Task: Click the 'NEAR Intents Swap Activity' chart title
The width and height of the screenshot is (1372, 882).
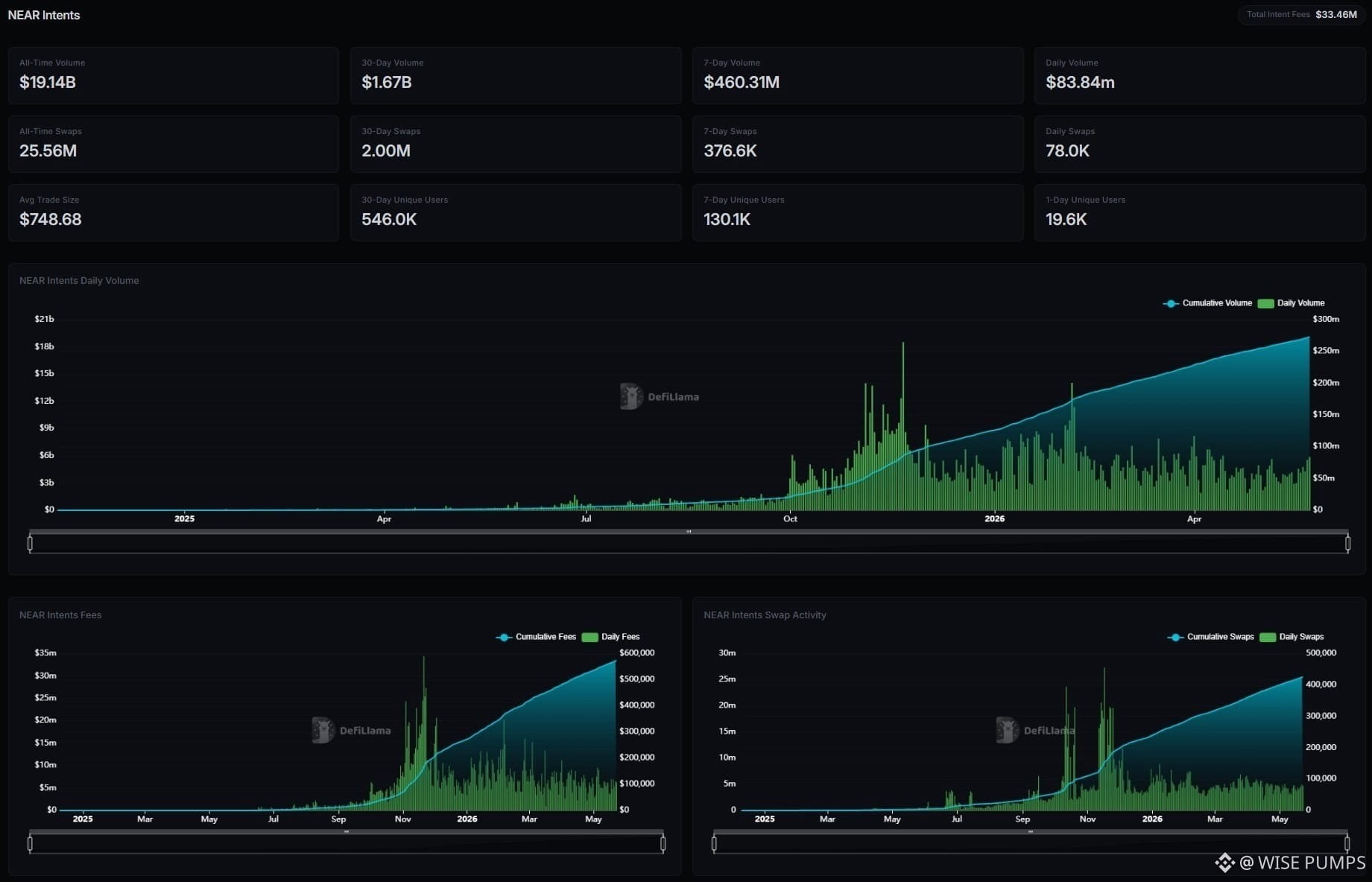Action: tap(765, 615)
